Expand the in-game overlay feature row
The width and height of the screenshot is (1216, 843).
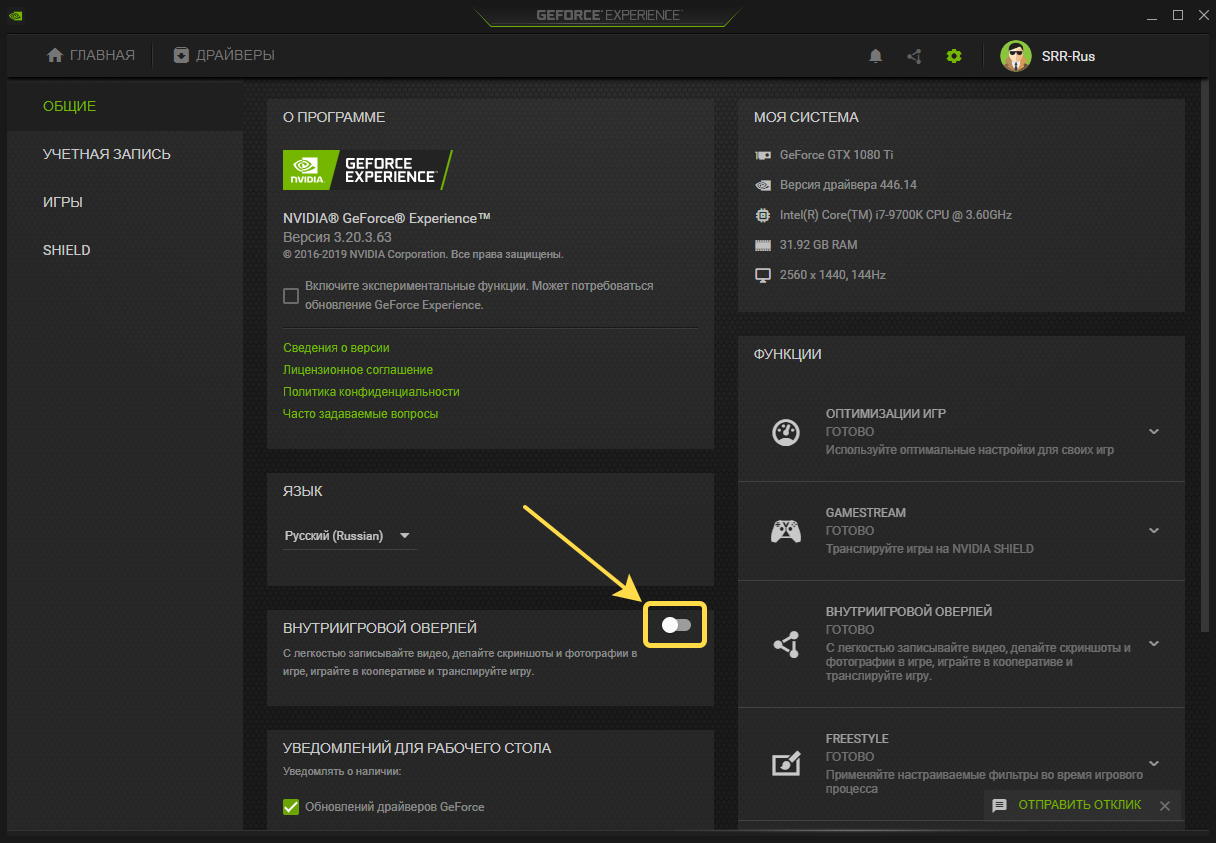click(1154, 644)
